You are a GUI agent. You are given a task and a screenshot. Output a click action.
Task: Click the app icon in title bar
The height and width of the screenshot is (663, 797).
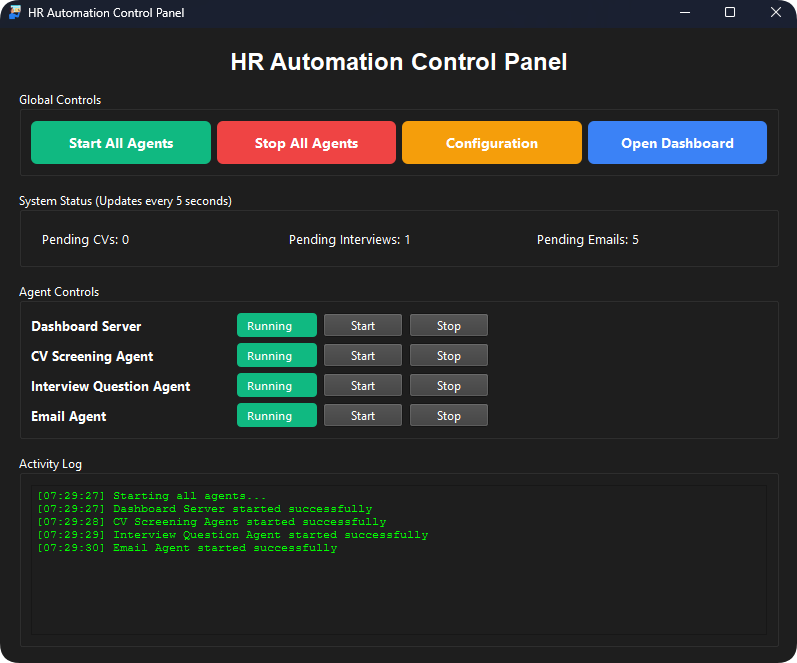15,13
